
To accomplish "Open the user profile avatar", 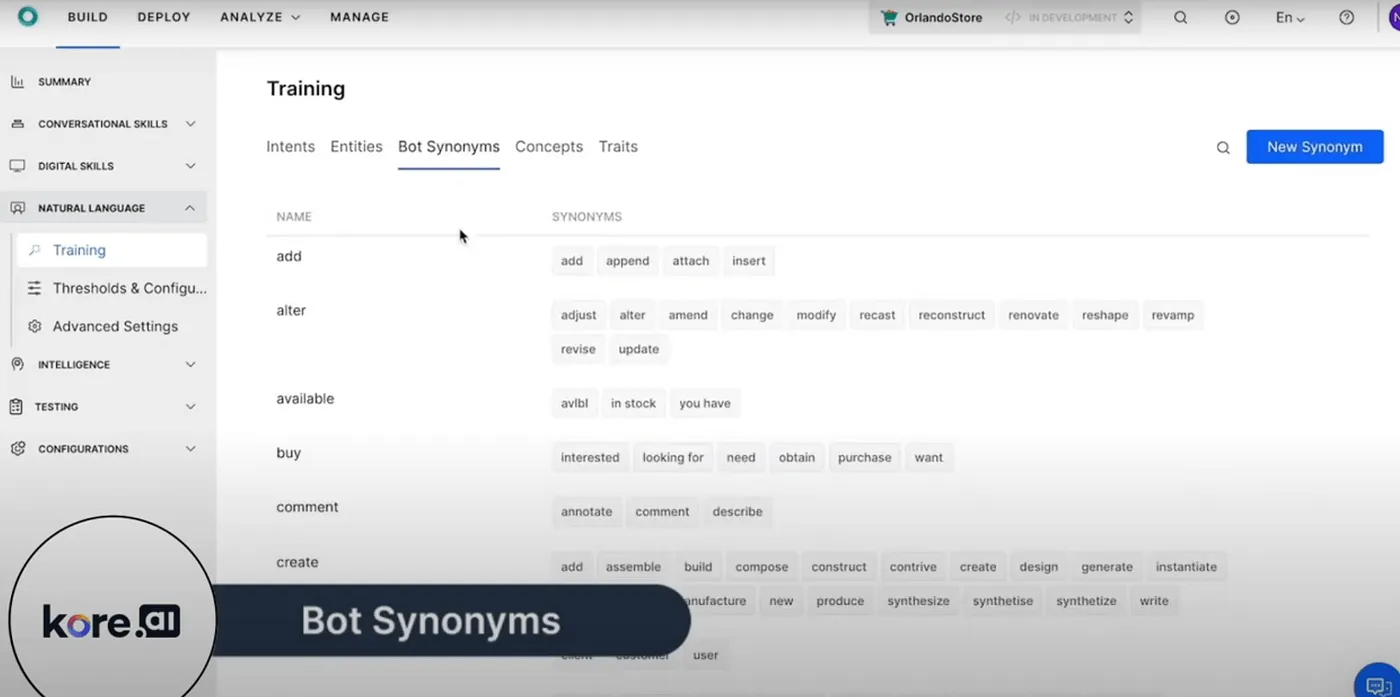I will click(1393, 17).
